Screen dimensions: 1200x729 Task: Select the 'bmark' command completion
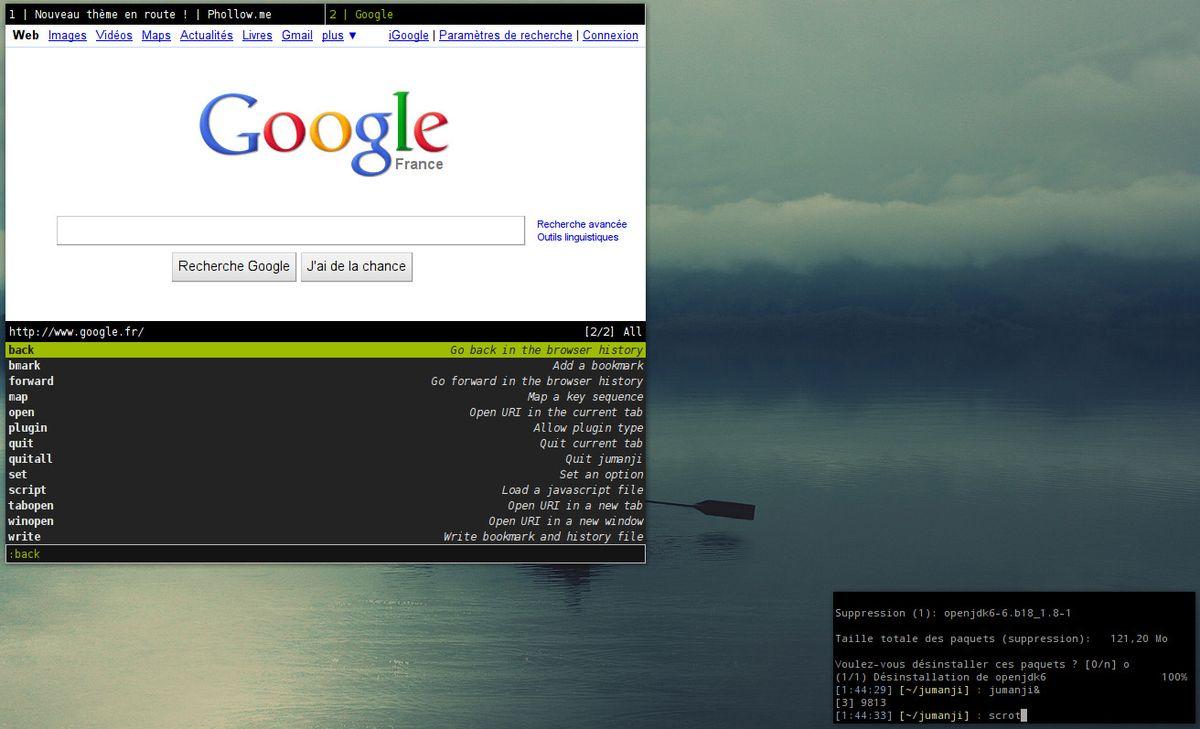[x=326, y=366]
